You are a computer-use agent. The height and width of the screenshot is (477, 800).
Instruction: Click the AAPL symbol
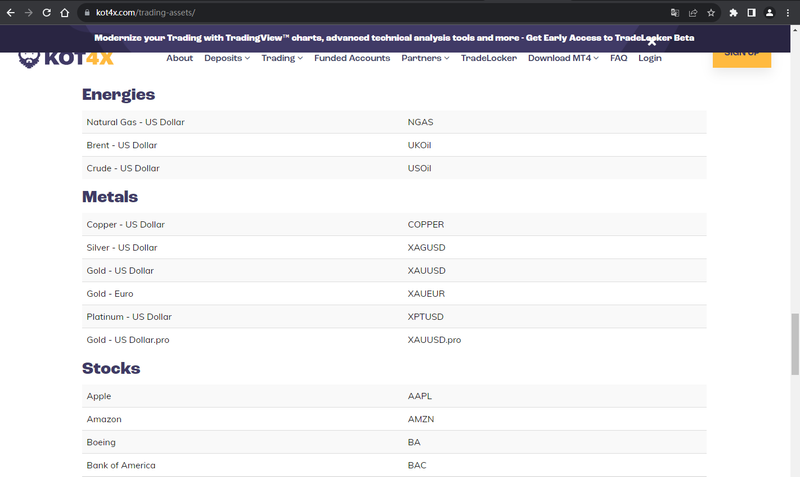point(419,396)
